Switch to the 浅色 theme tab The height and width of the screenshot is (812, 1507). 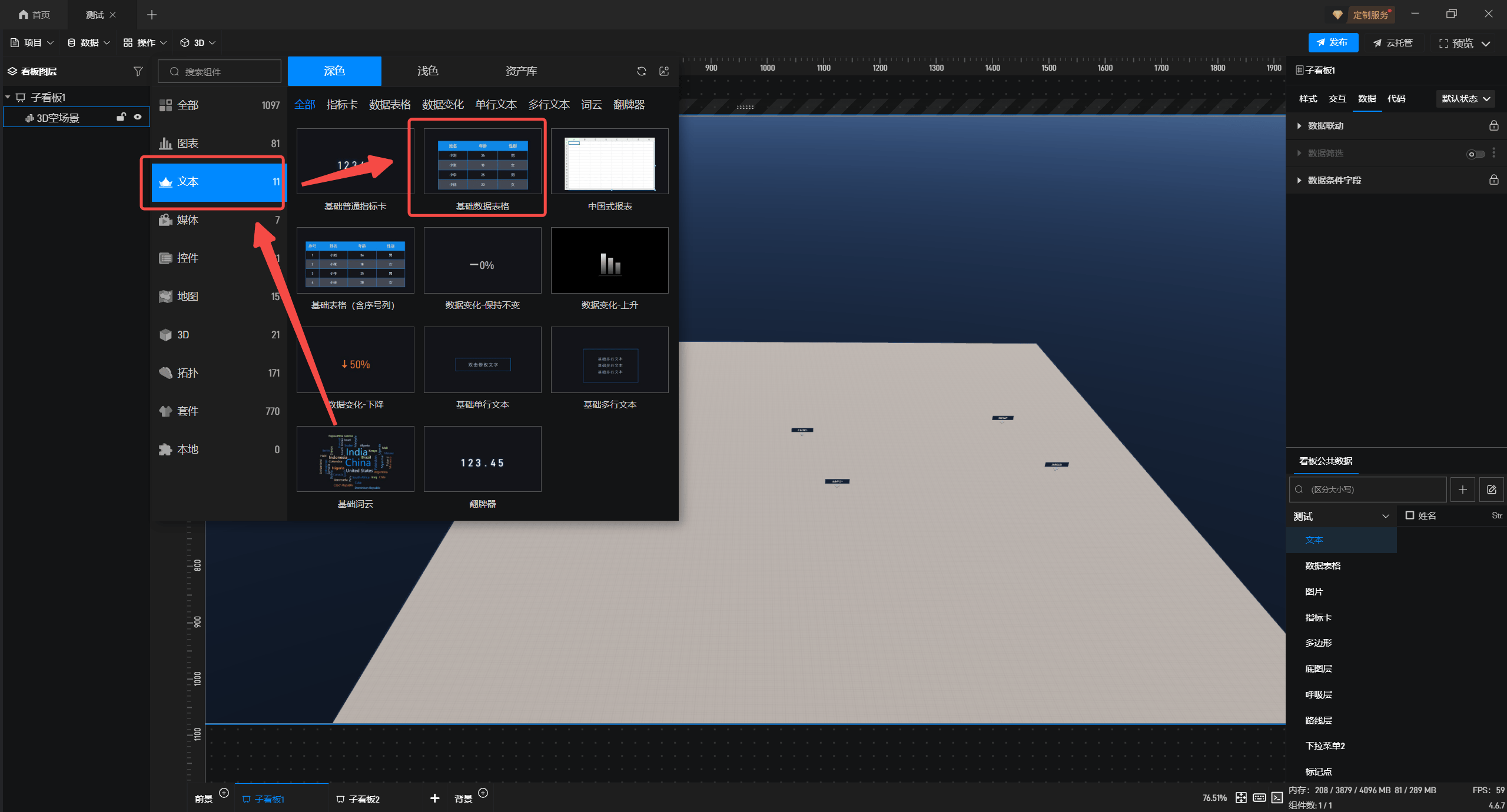(x=427, y=71)
